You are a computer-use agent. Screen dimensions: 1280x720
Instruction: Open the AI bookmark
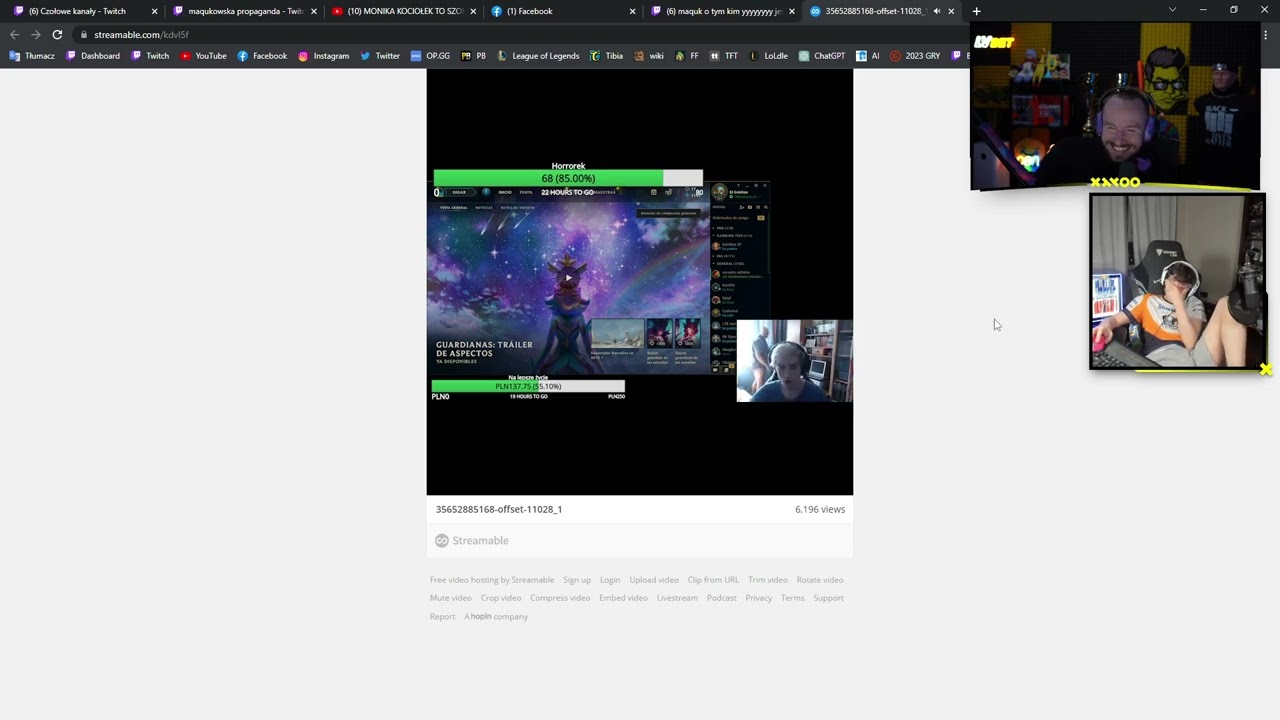[x=868, y=56]
